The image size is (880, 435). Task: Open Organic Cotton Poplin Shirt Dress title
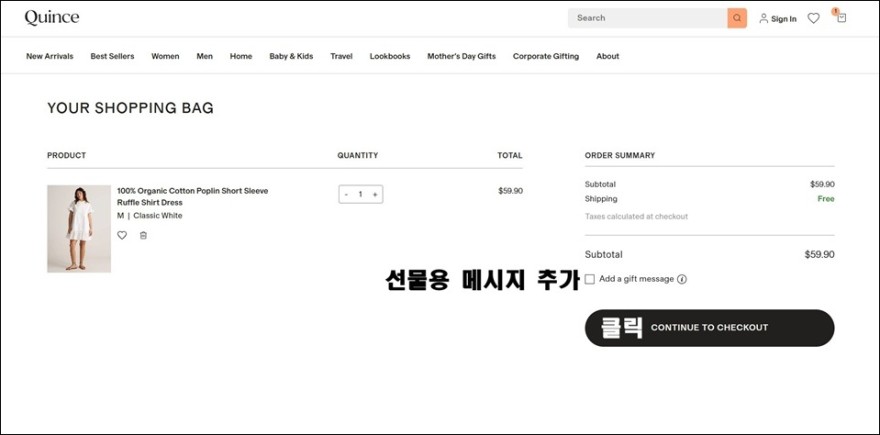pyautogui.click(x=192, y=196)
